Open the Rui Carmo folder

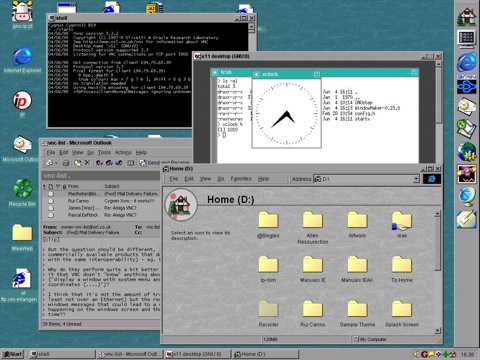312,314
